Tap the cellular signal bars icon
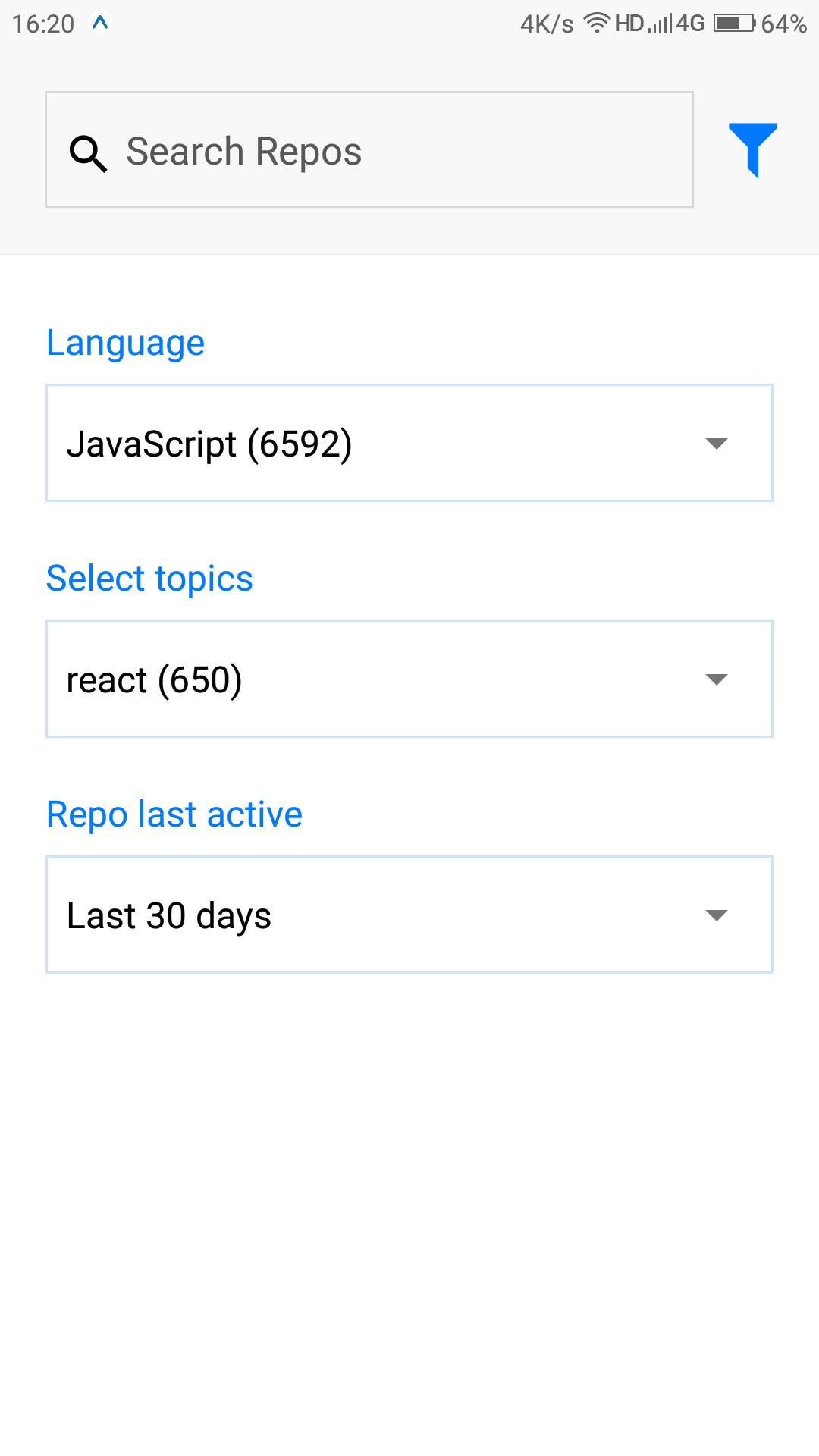Screen dimensions: 819x1456 click(x=660, y=24)
